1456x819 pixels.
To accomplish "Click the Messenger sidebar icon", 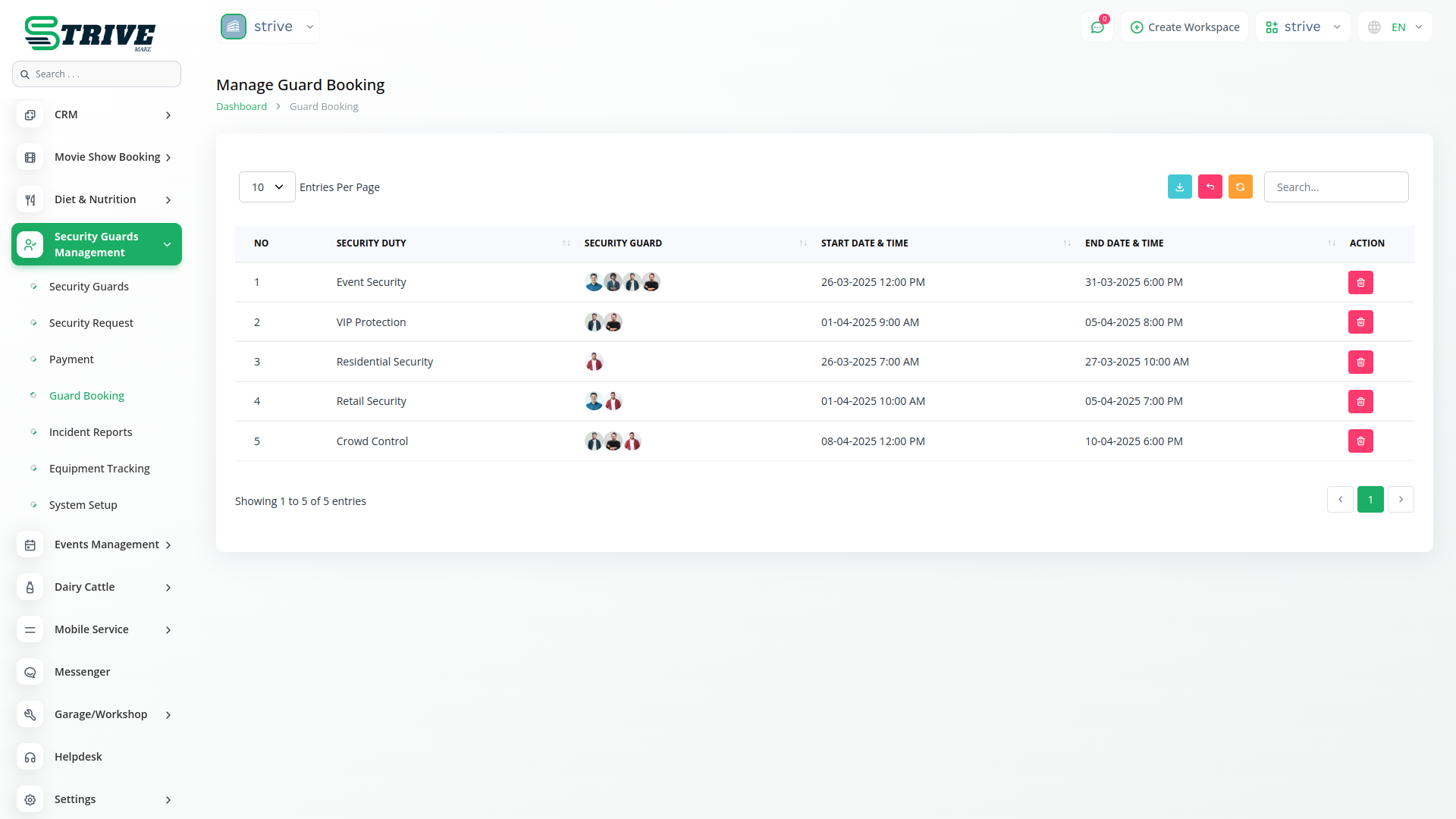I will (30, 672).
